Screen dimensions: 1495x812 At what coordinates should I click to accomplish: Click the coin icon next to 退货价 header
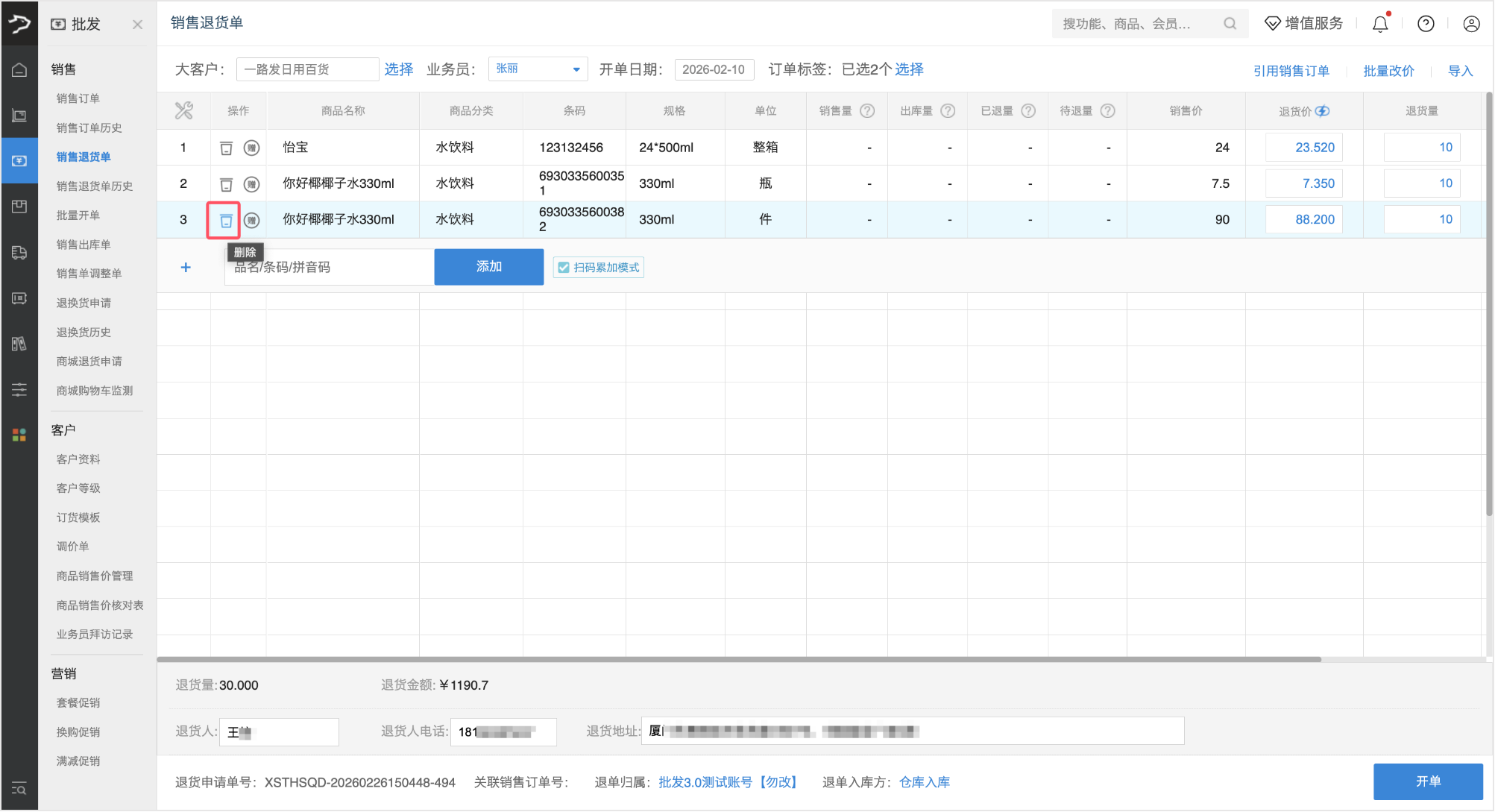[1323, 110]
